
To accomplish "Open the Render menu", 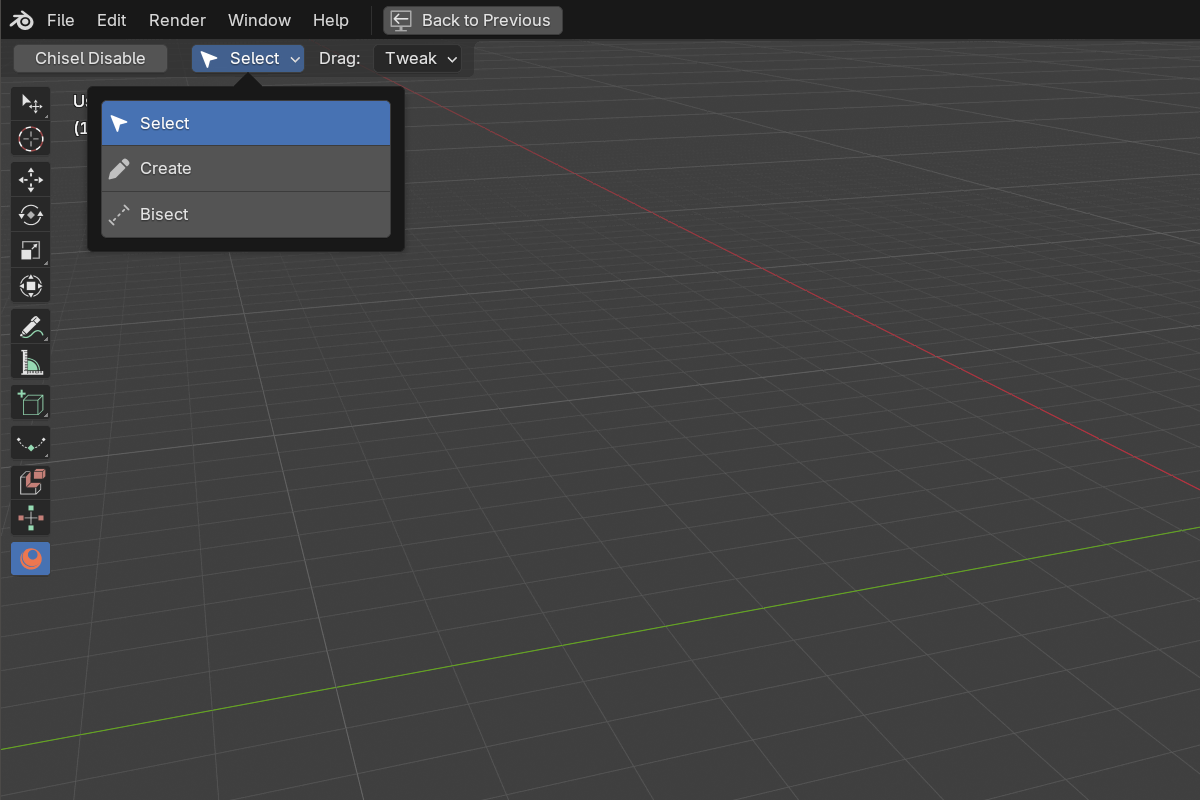I will click(177, 20).
